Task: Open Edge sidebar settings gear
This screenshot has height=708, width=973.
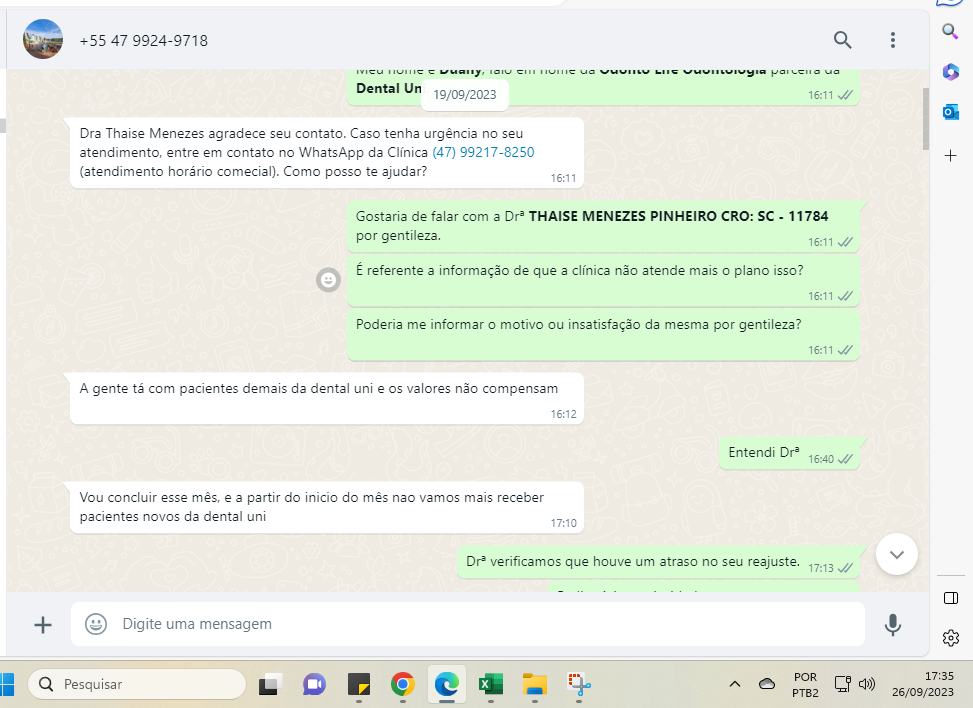Action: point(950,638)
